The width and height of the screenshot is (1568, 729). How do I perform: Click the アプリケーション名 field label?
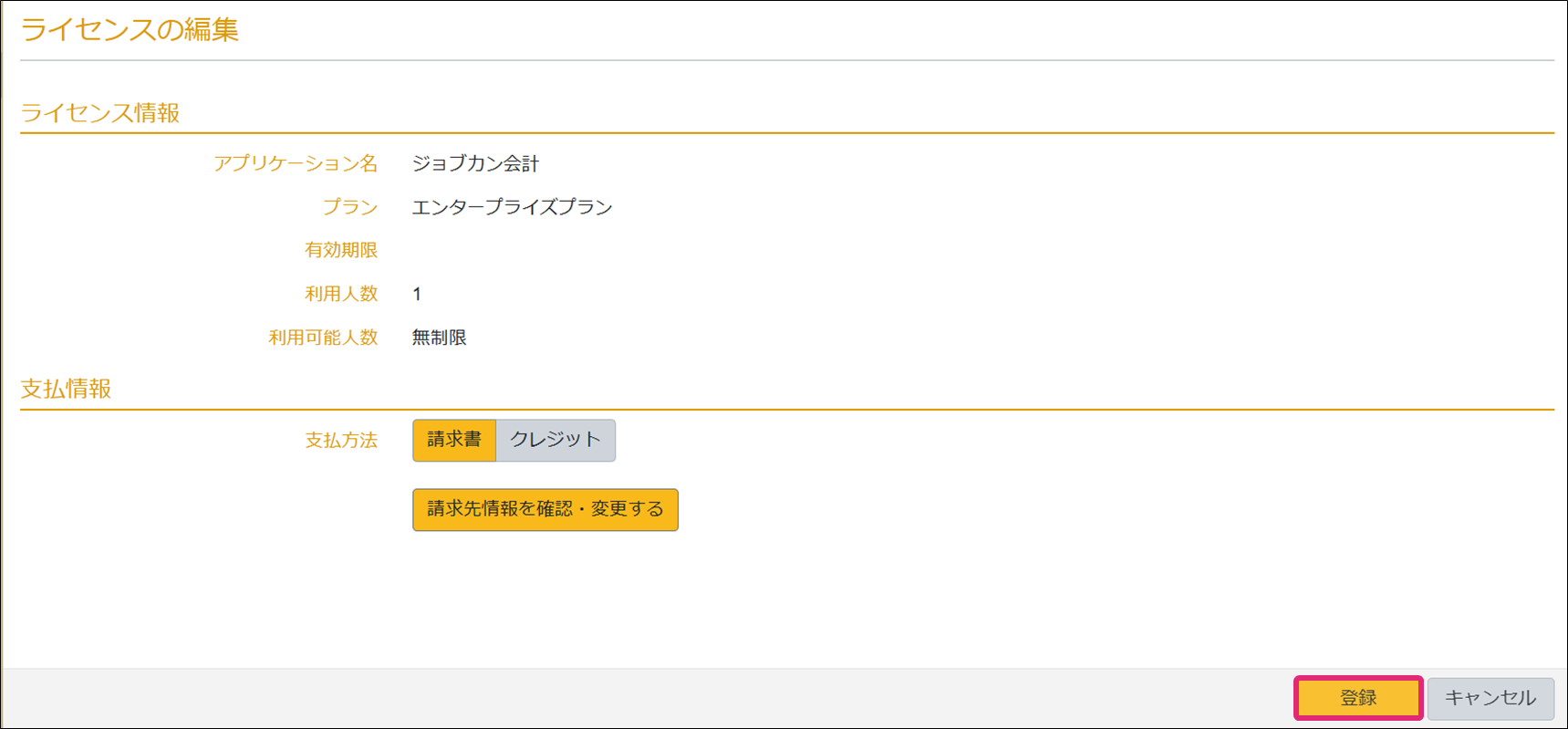[296, 164]
